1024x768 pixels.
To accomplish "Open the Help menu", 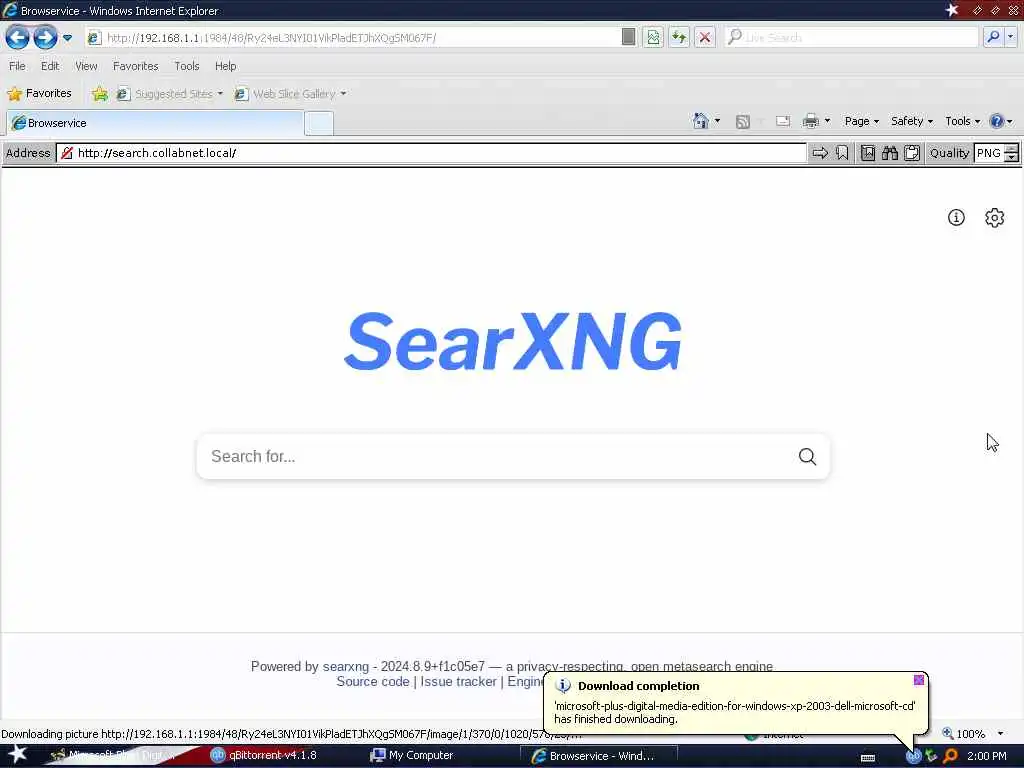I will click(225, 66).
